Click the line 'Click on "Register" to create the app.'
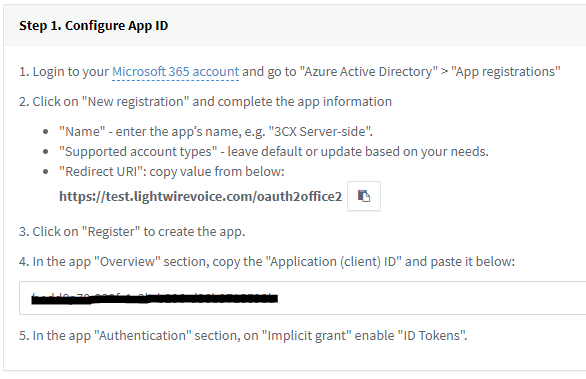This screenshot has height=379, width=586. 132,232
